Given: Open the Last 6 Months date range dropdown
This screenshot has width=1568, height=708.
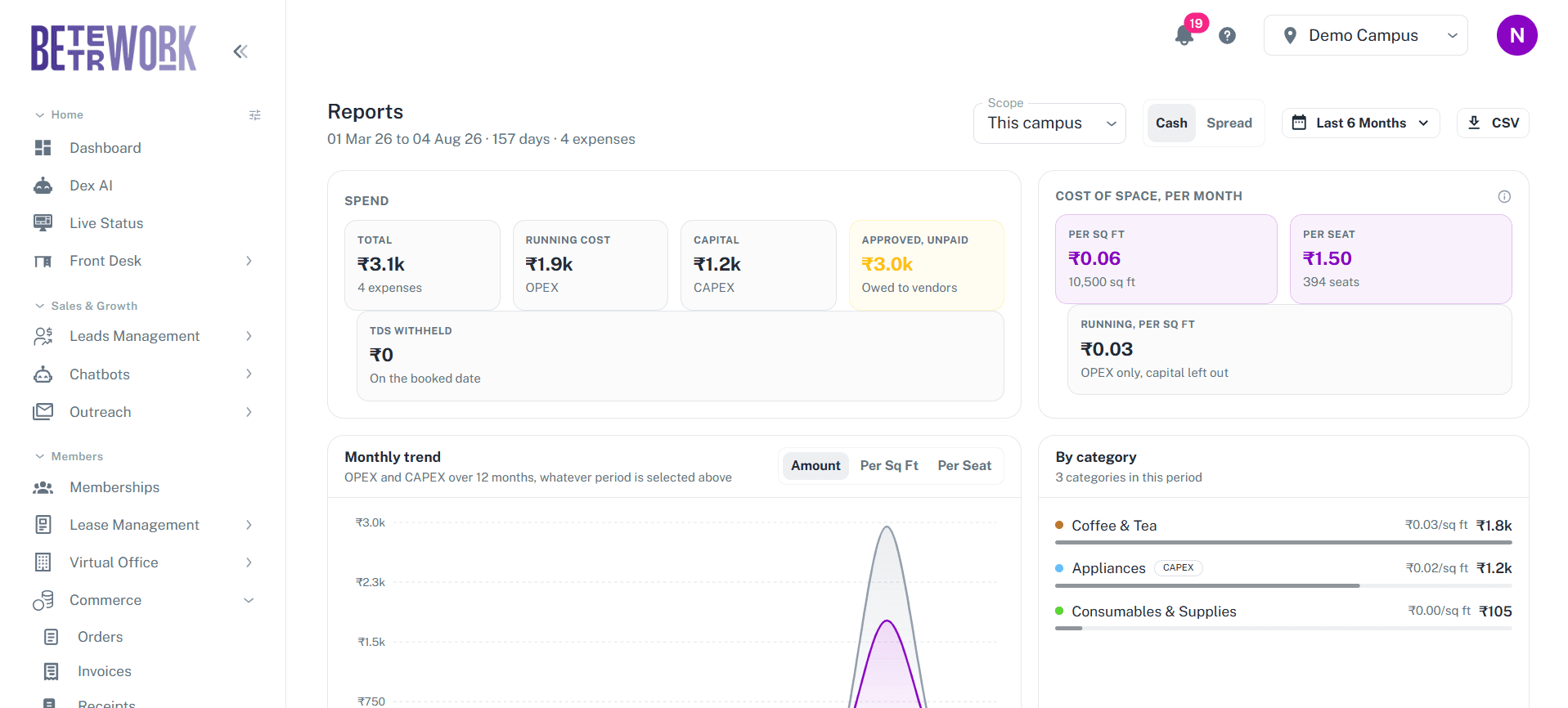Looking at the screenshot, I should (1360, 123).
